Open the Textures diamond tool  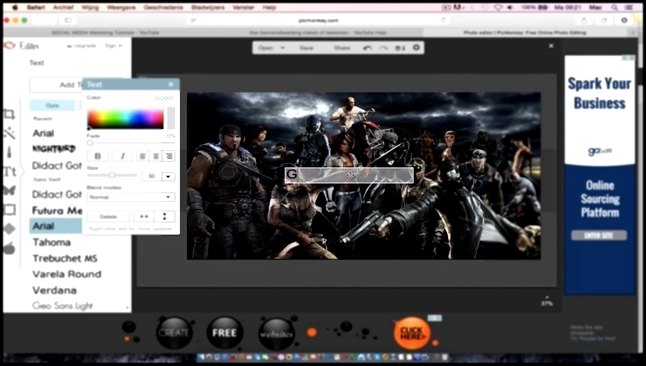point(9,229)
